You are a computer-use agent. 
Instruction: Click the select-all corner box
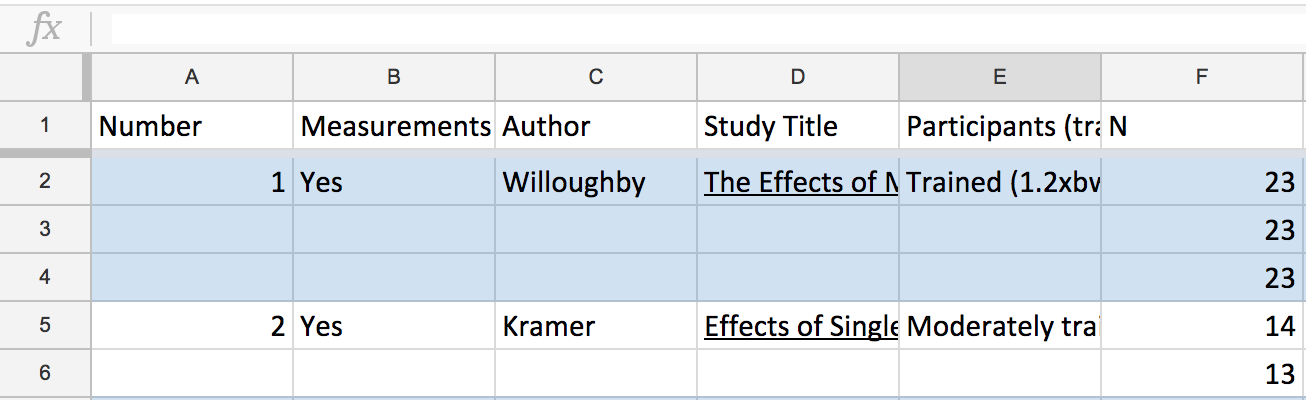click(45, 77)
